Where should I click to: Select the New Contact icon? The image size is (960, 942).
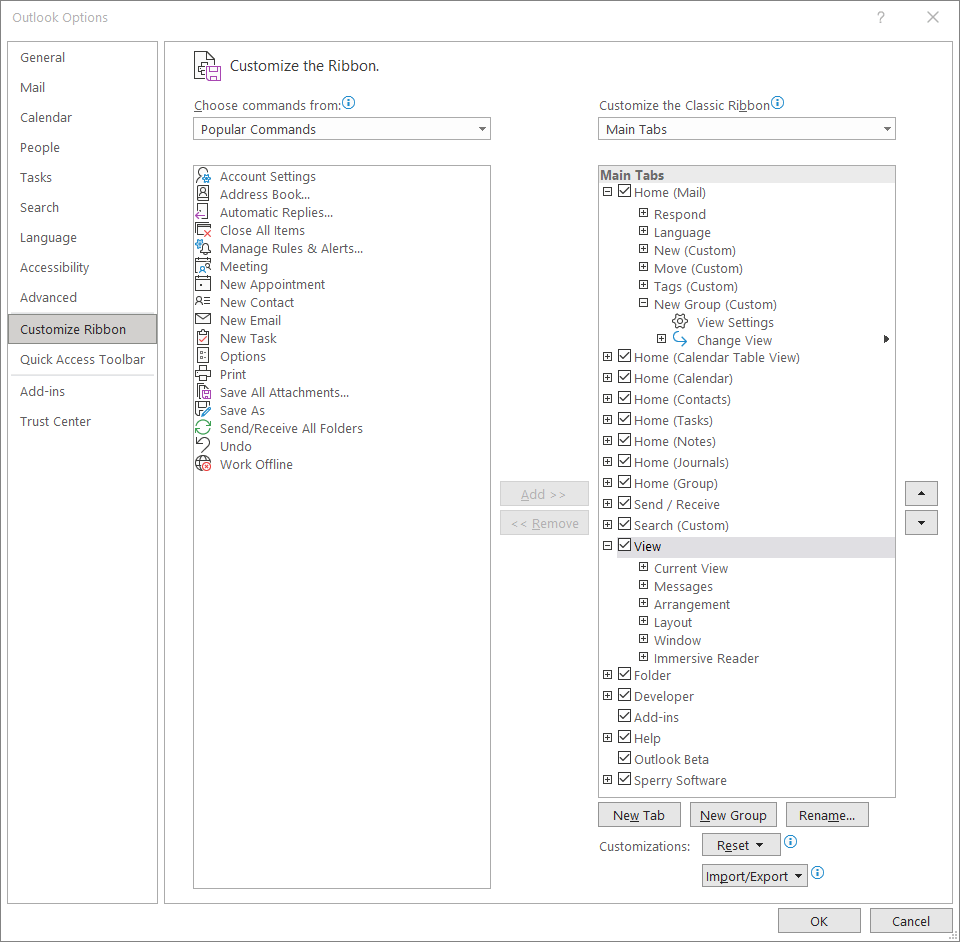[x=203, y=302]
